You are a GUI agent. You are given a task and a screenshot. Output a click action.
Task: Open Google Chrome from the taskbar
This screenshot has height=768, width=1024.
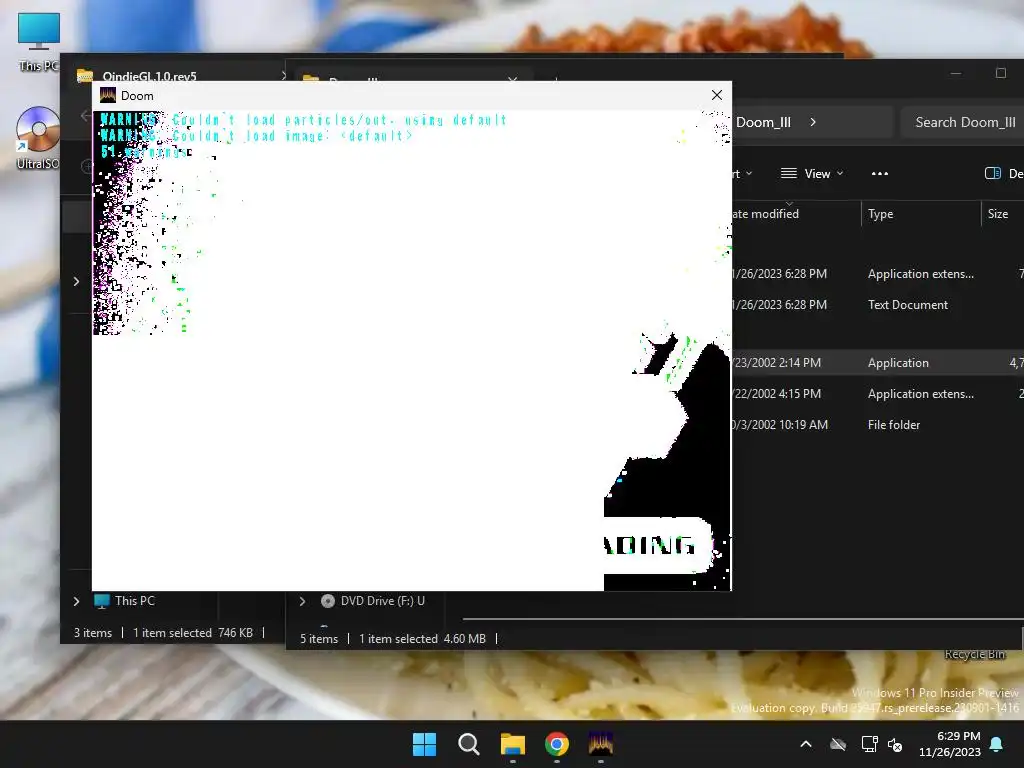tap(556, 744)
